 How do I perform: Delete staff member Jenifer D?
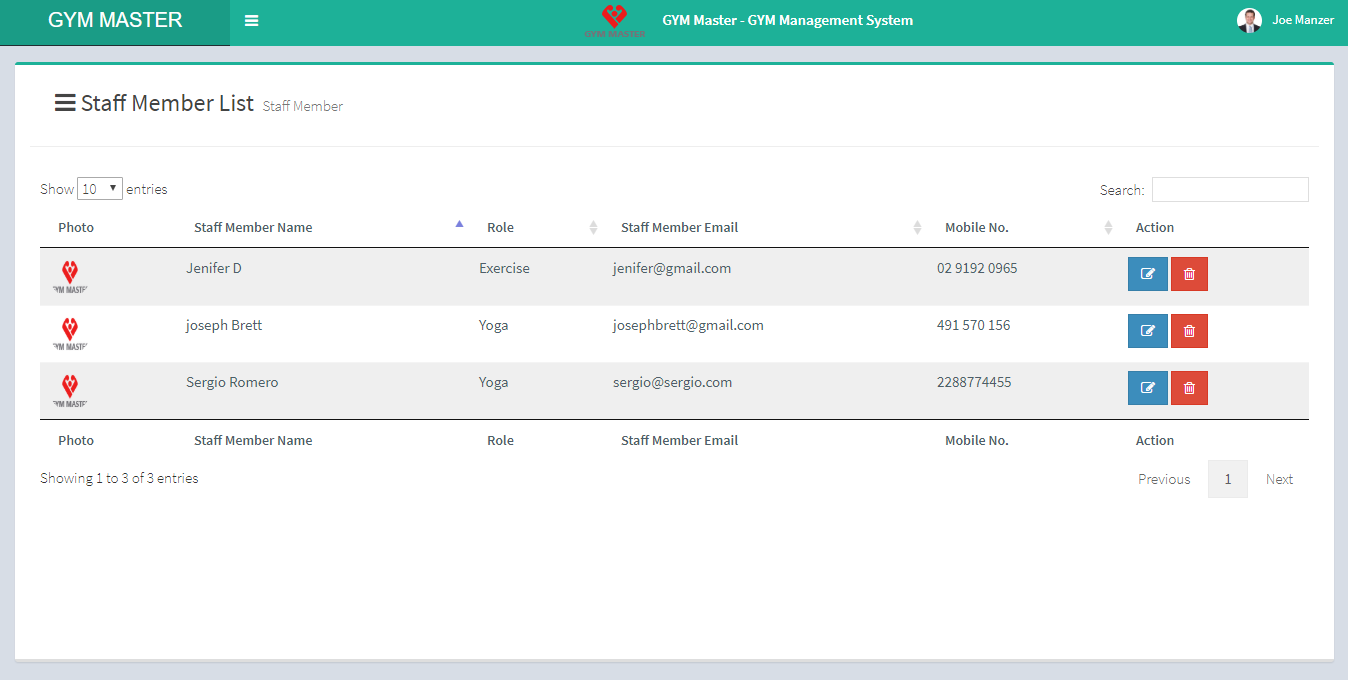coord(1189,274)
